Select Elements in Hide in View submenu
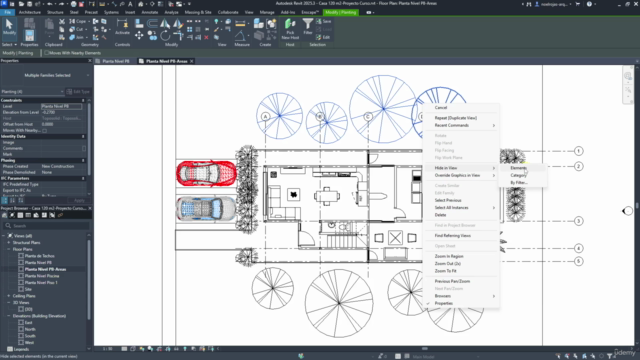The image size is (640, 360). 518,168
